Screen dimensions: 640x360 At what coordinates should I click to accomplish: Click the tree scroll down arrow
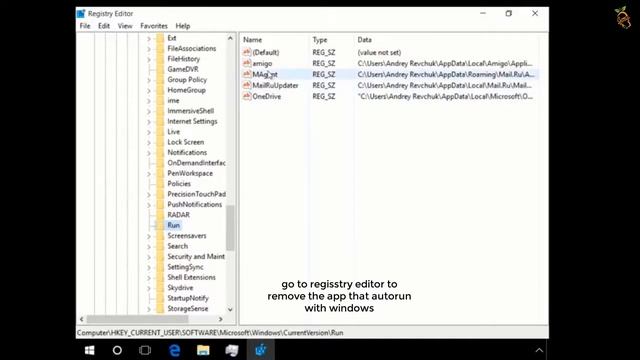(230, 309)
